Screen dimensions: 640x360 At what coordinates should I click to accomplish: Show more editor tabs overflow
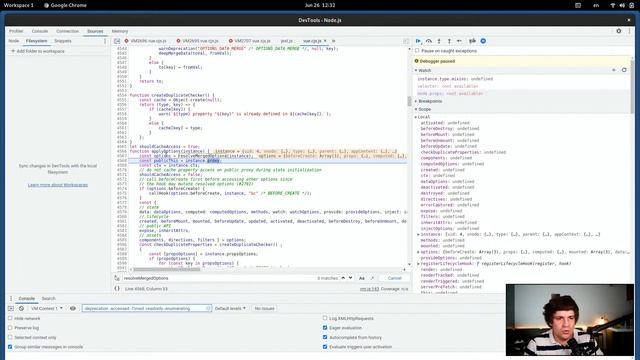click(333, 41)
